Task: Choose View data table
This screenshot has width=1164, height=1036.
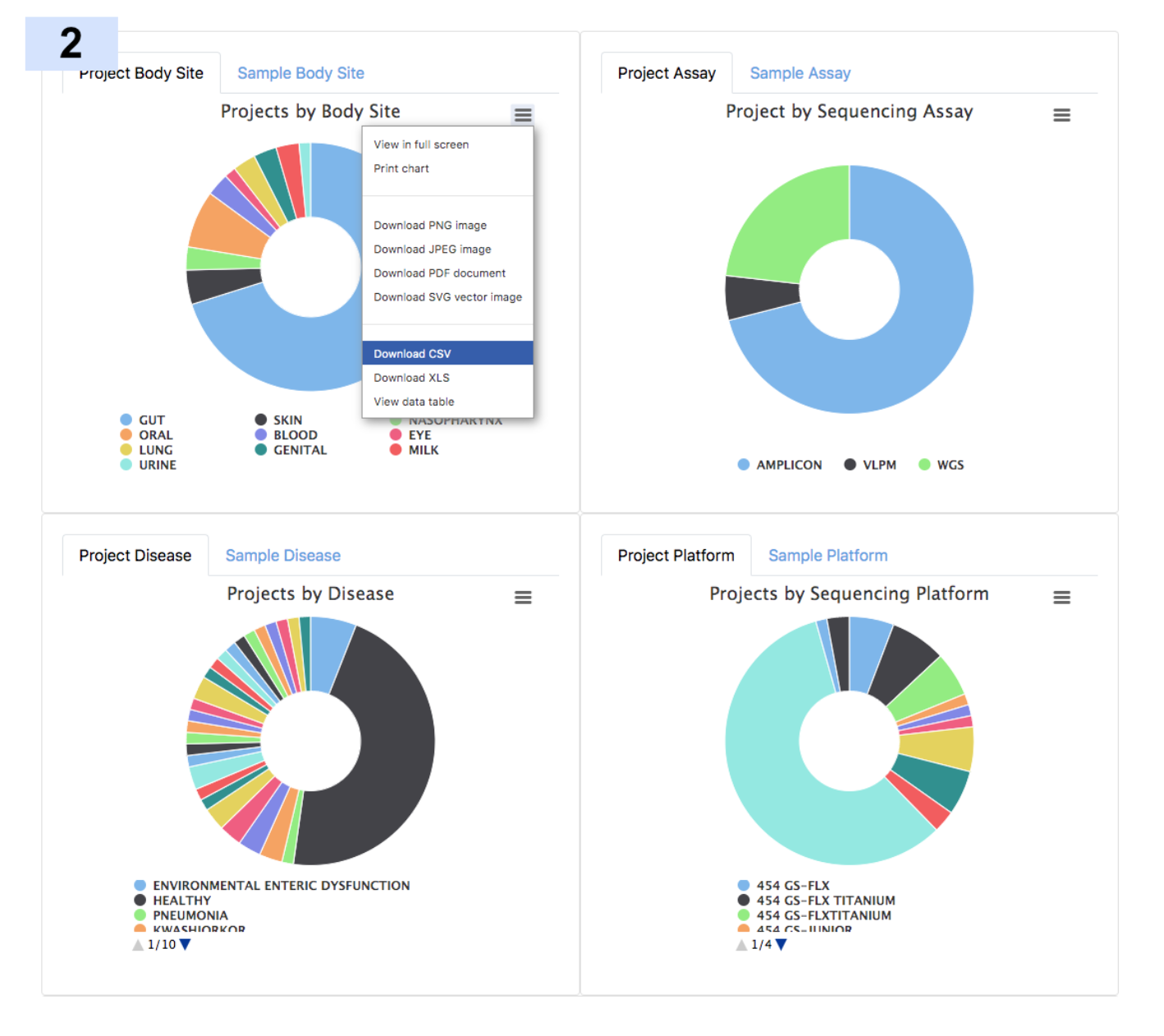Action: pyautogui.click(x=447, y=401)
